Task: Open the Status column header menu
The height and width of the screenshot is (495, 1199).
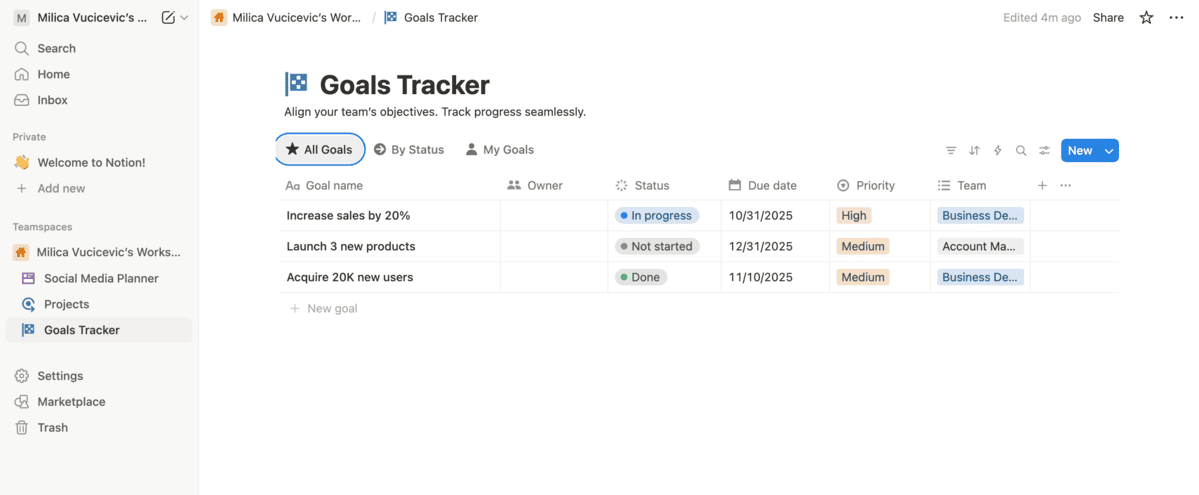Action: tap(651, 185)
